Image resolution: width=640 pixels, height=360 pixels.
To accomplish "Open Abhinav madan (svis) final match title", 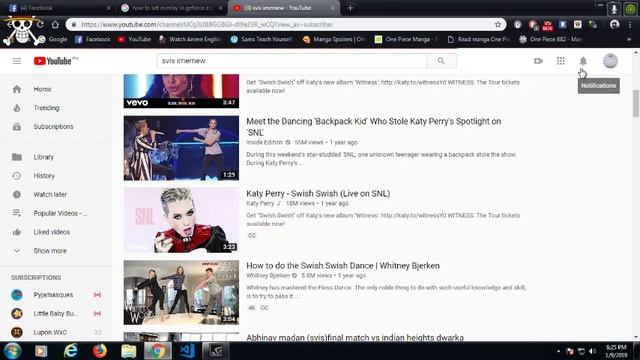I will tap(355, 338).
